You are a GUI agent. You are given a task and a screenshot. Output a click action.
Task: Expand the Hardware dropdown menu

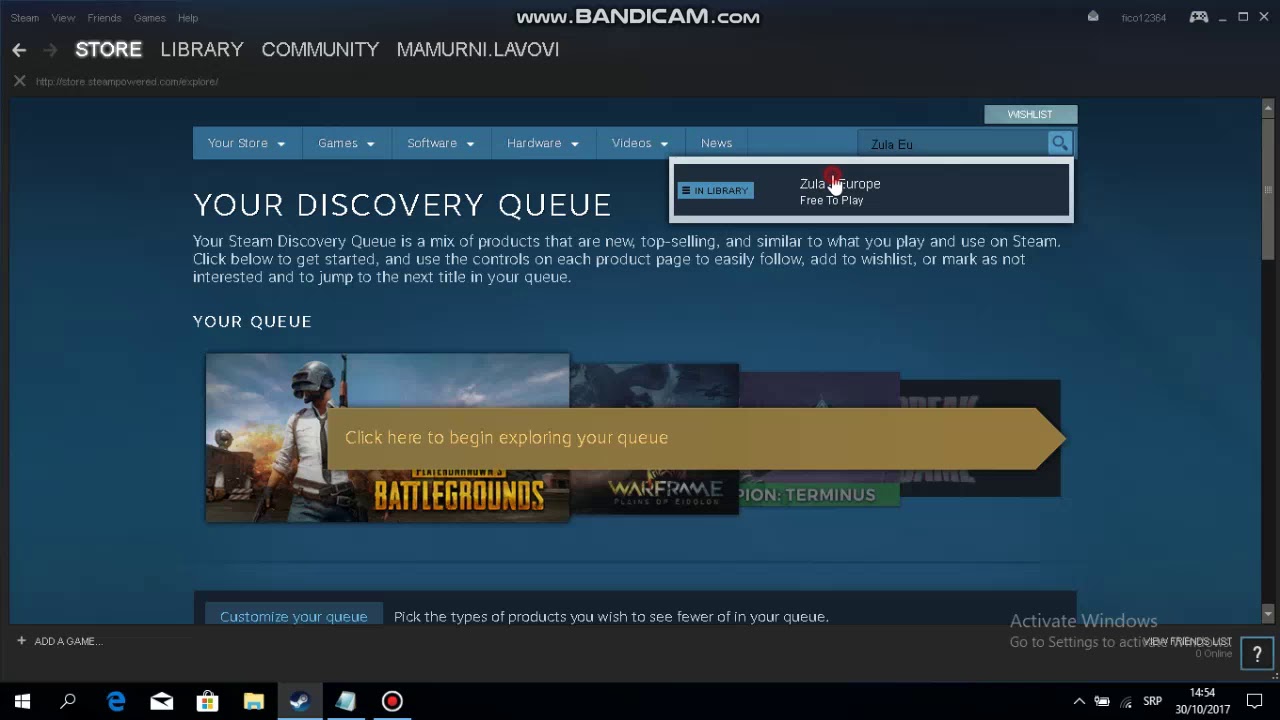coord(542,143)
